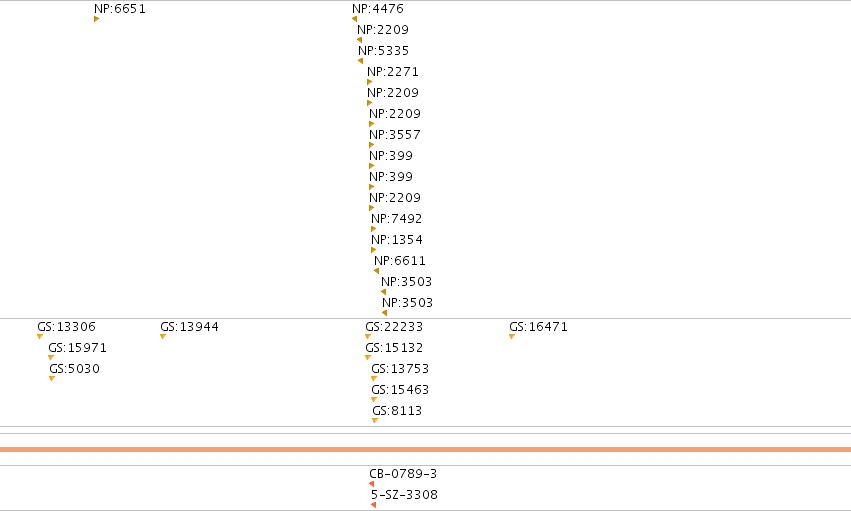This screenshot has height=511, width=851.
Task: Select the down-triangle marker under GS:15463
Action: click(x=374, y=400)
